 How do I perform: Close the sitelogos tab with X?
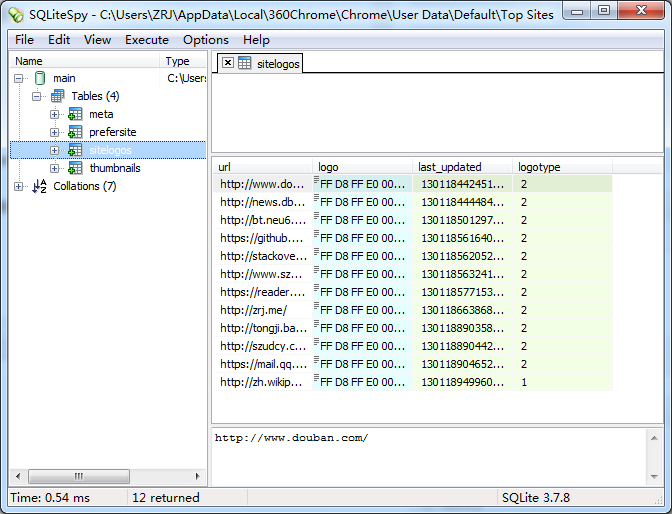point(227,63)
